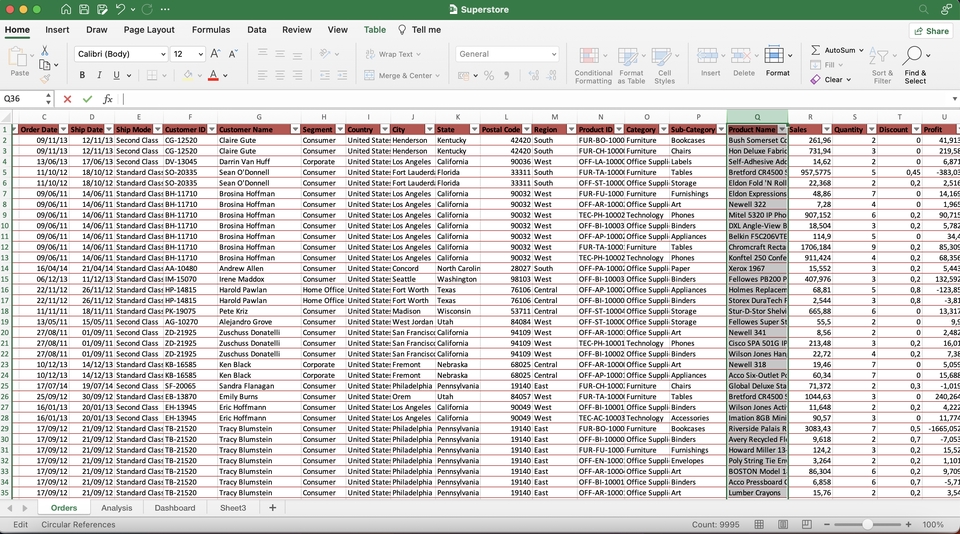Toggle Wrap Text
Image resolution: width=960 pixels, height=534 pixels.
393,54
